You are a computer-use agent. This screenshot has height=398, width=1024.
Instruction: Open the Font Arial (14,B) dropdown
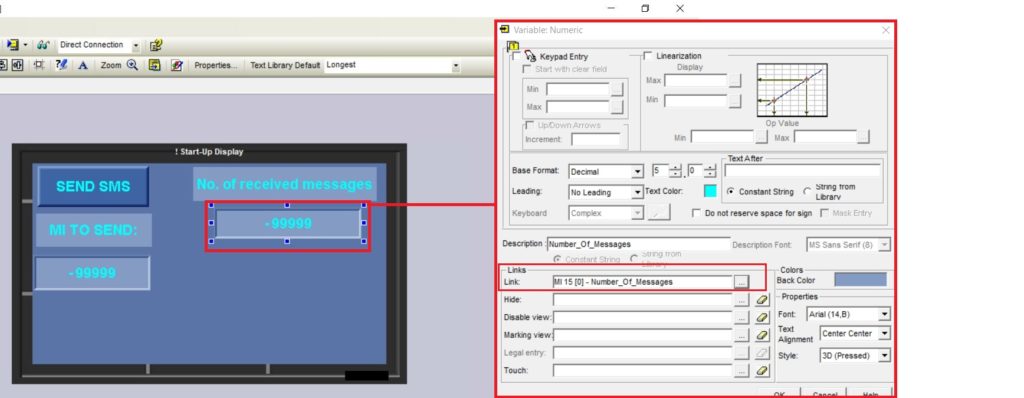pos(884,315)
